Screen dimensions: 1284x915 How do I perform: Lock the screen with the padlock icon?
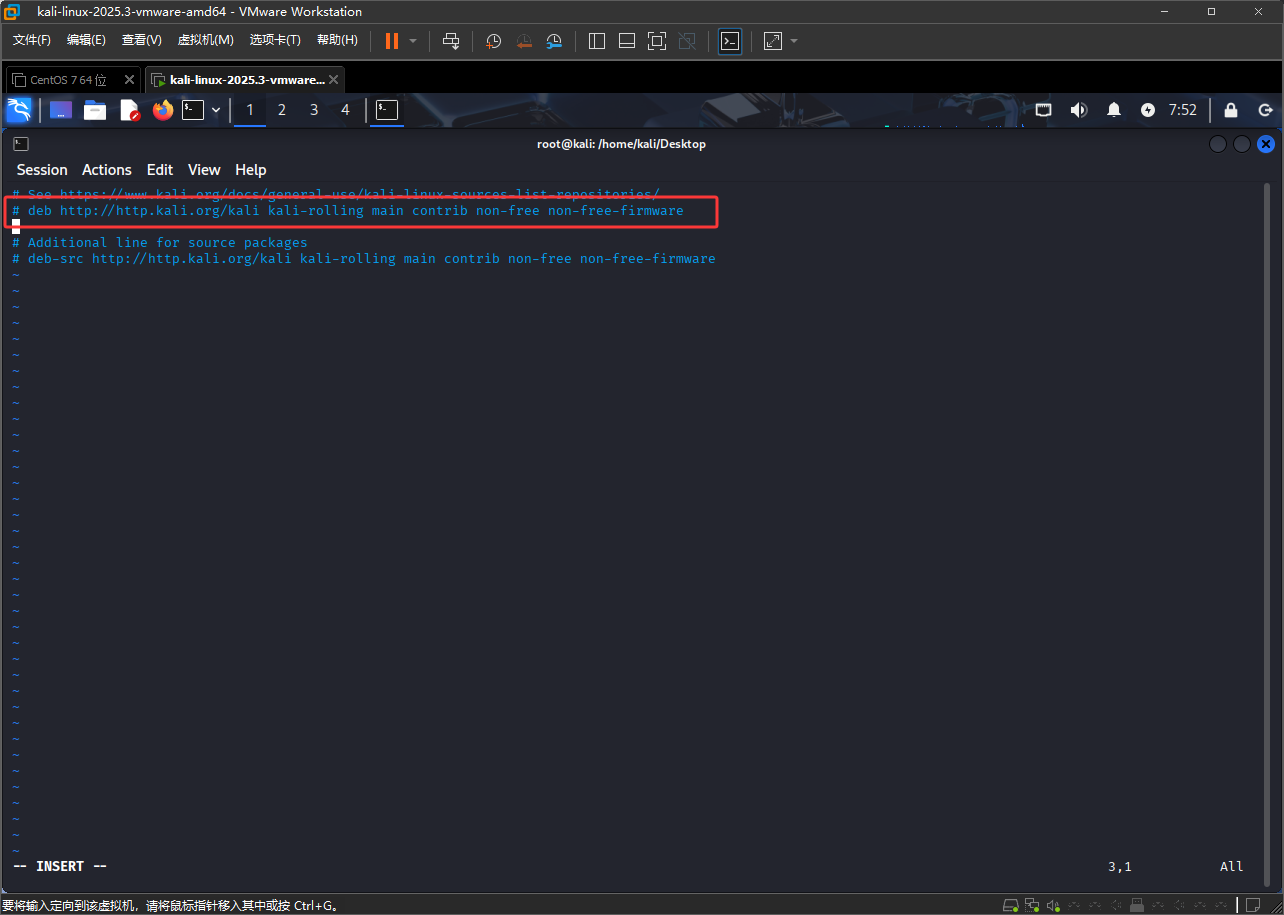[x=1231, y=110]
